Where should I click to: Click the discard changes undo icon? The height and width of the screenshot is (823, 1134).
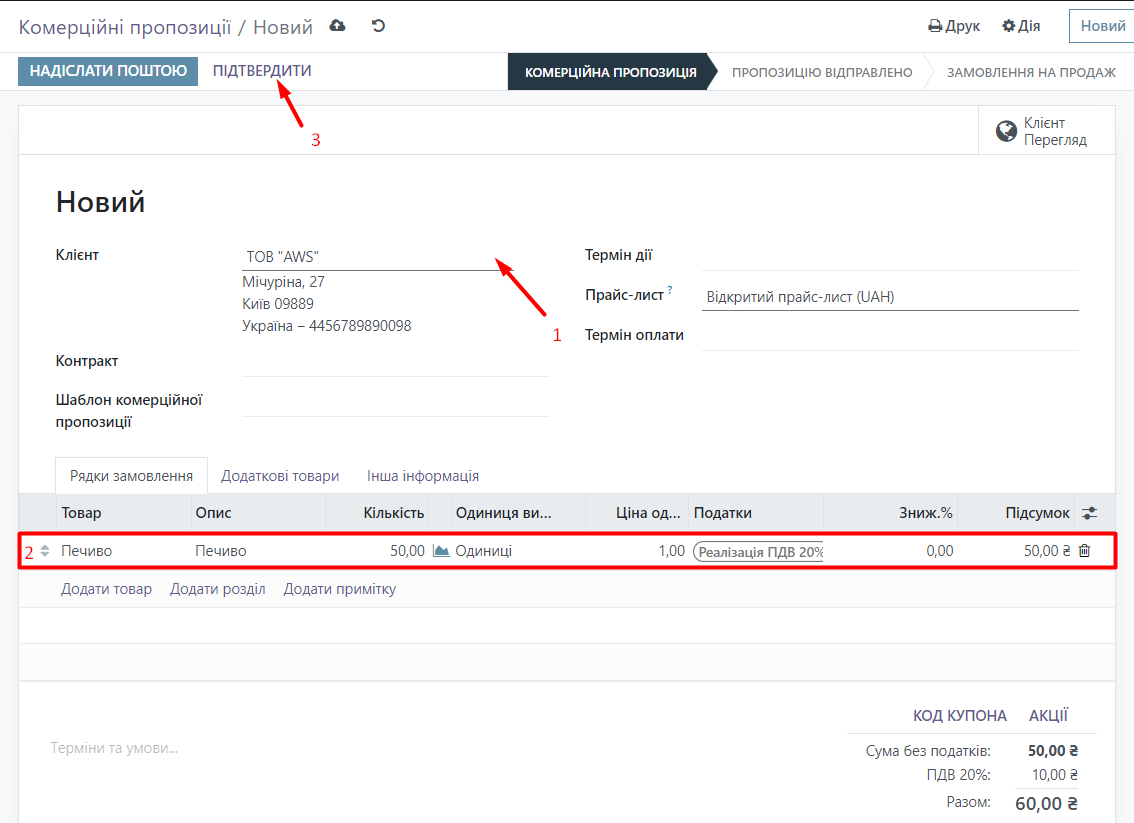[x=378, y=26]
